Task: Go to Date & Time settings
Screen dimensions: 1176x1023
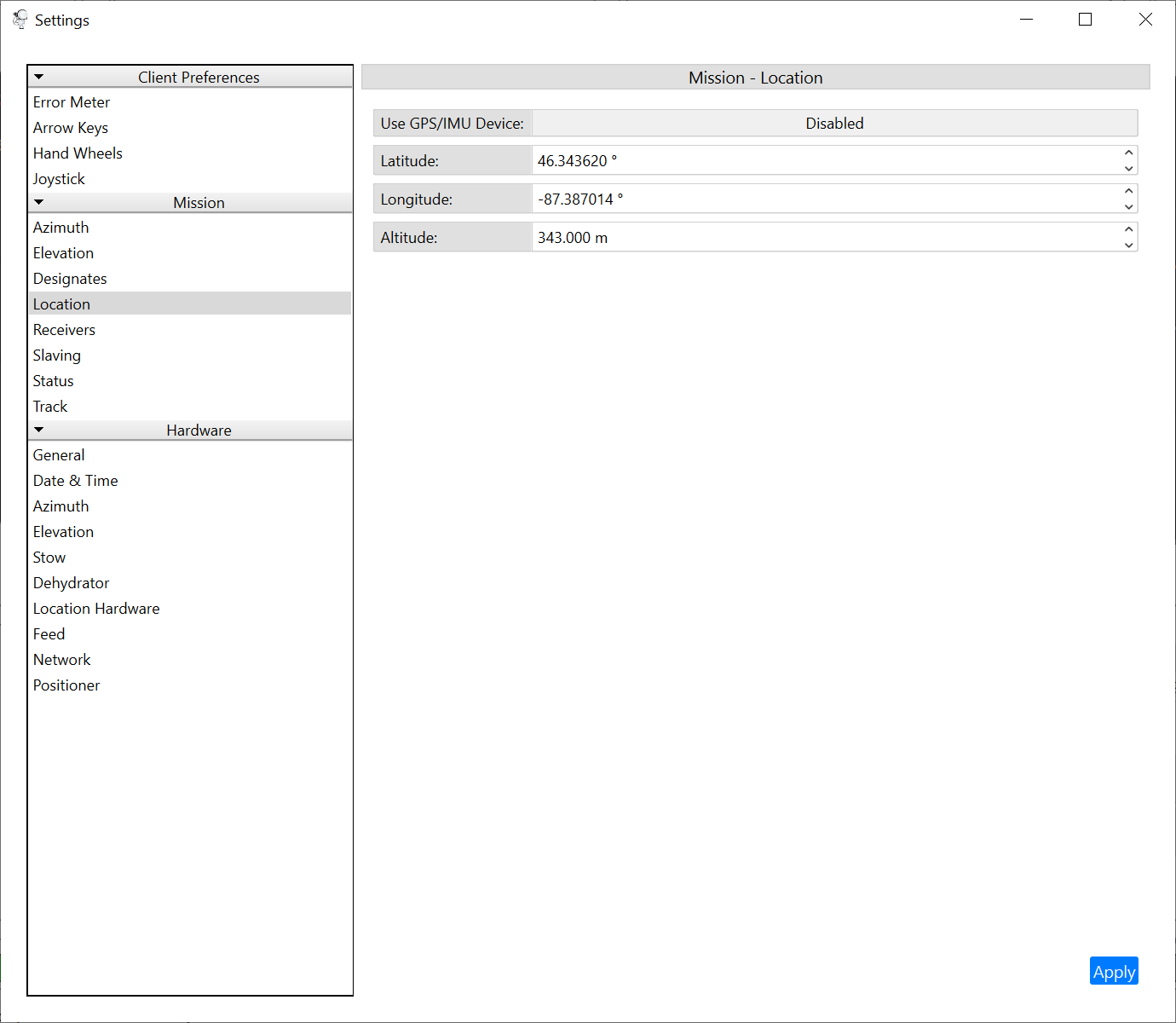Action: click(x=190, y=481)
